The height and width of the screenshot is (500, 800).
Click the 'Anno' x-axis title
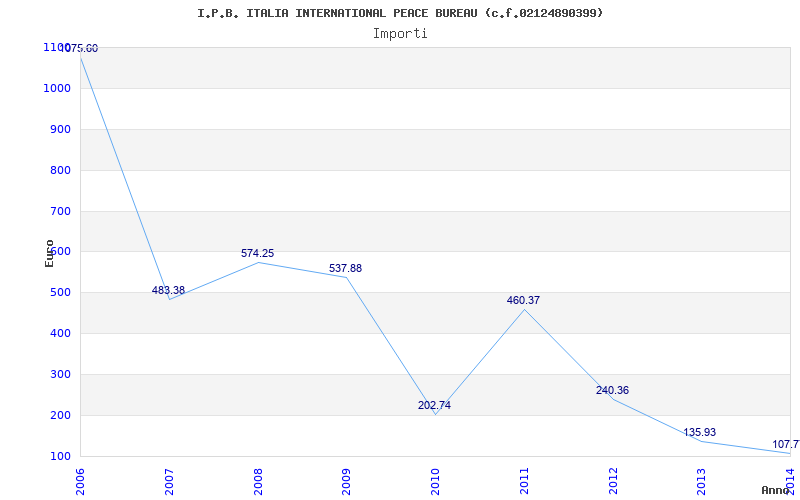pyautogui.click(x=776, y=490)
